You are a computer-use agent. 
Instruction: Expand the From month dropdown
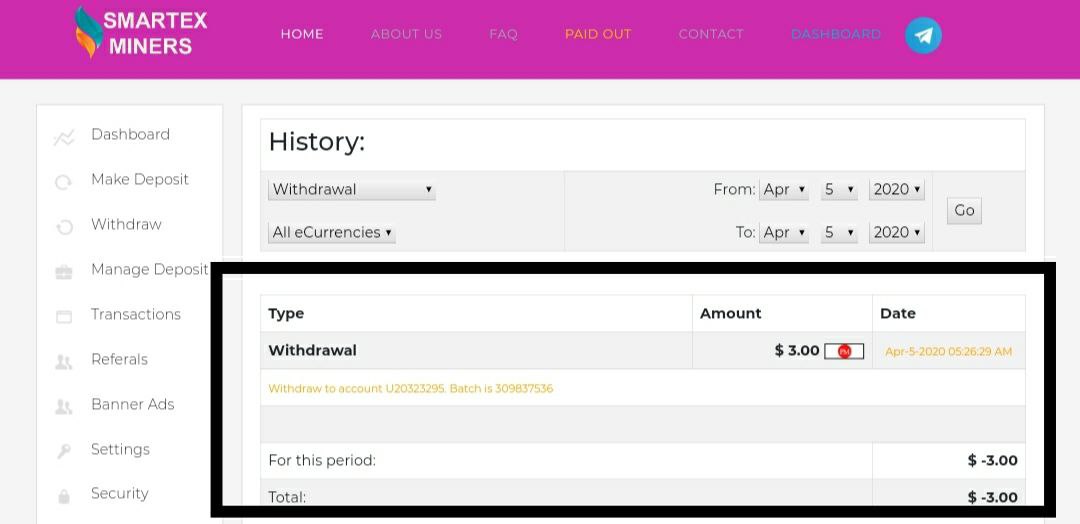click(x=784, y=189)
